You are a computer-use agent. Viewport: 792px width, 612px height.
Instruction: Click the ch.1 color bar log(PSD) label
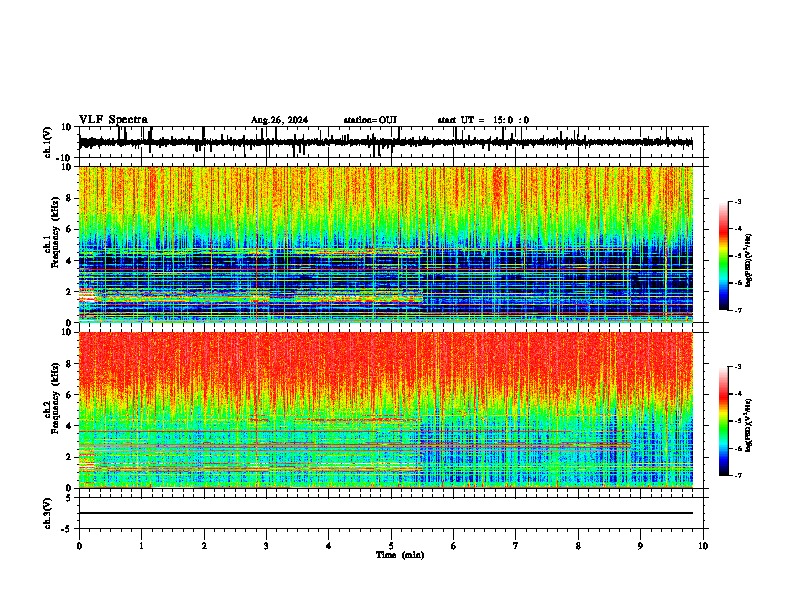pyautogui.click(x=749, y=260)
